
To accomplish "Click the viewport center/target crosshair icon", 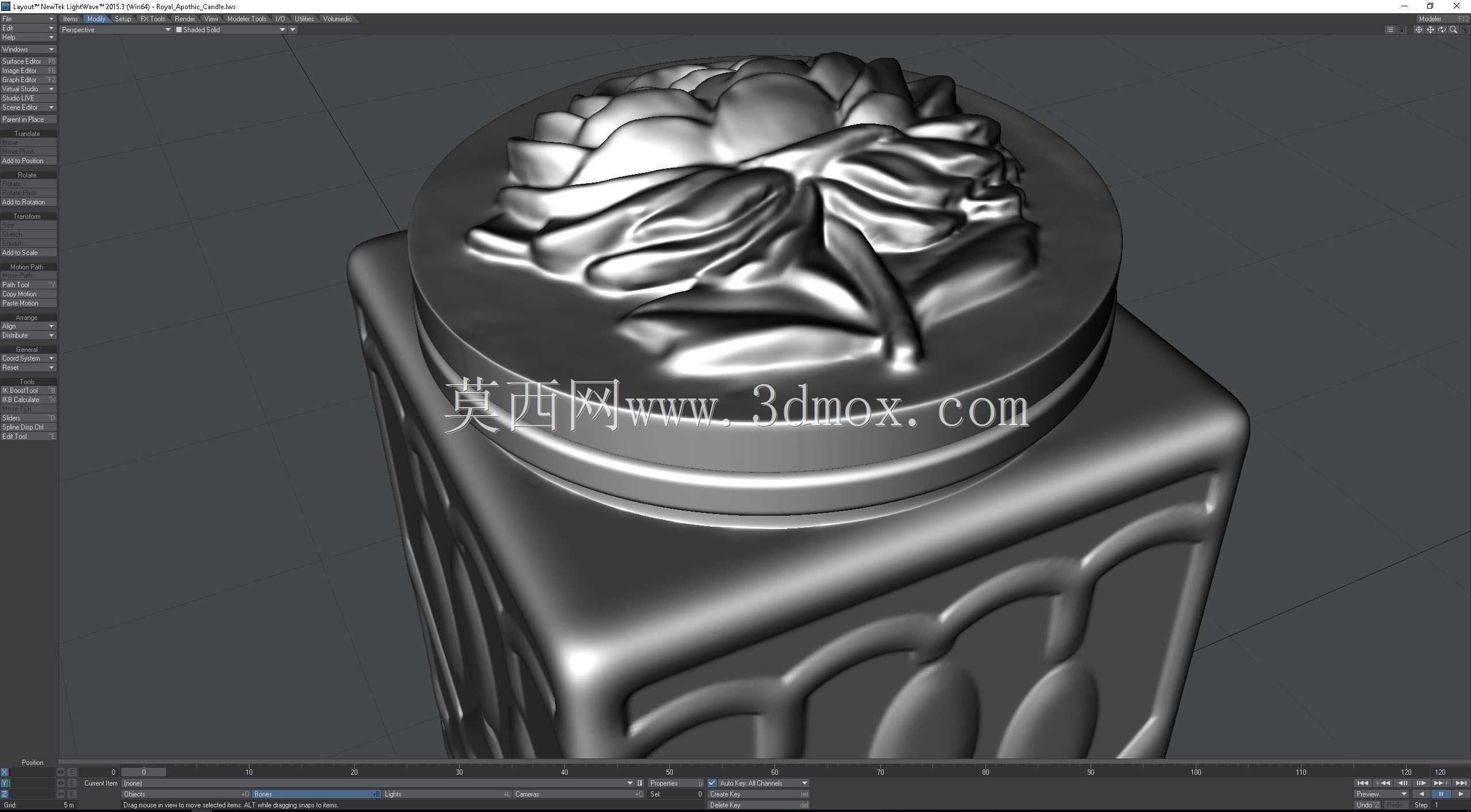I will coord(1419,30).
